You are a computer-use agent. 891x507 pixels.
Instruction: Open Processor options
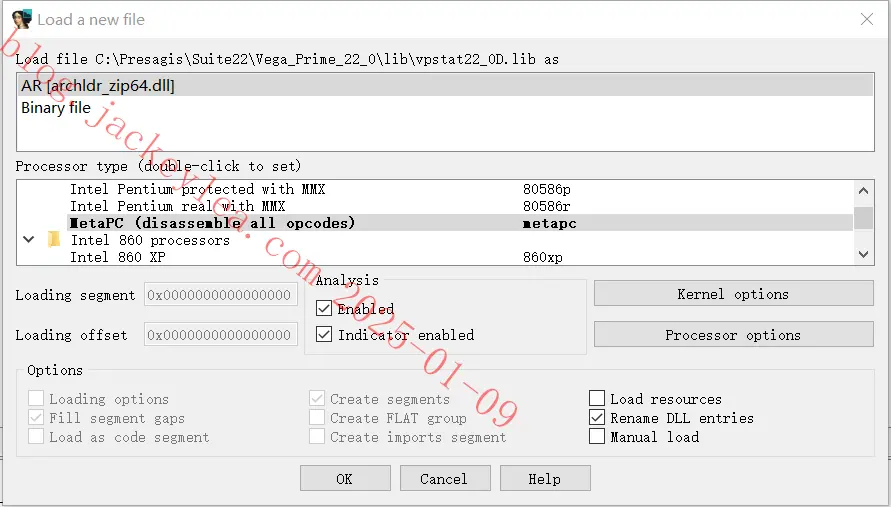734,335
